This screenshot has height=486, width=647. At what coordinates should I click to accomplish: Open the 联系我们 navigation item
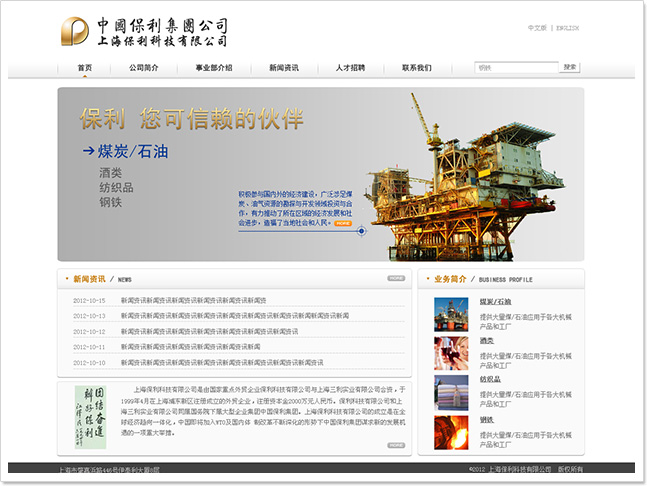pyautogui.click(x=417, y=68)
